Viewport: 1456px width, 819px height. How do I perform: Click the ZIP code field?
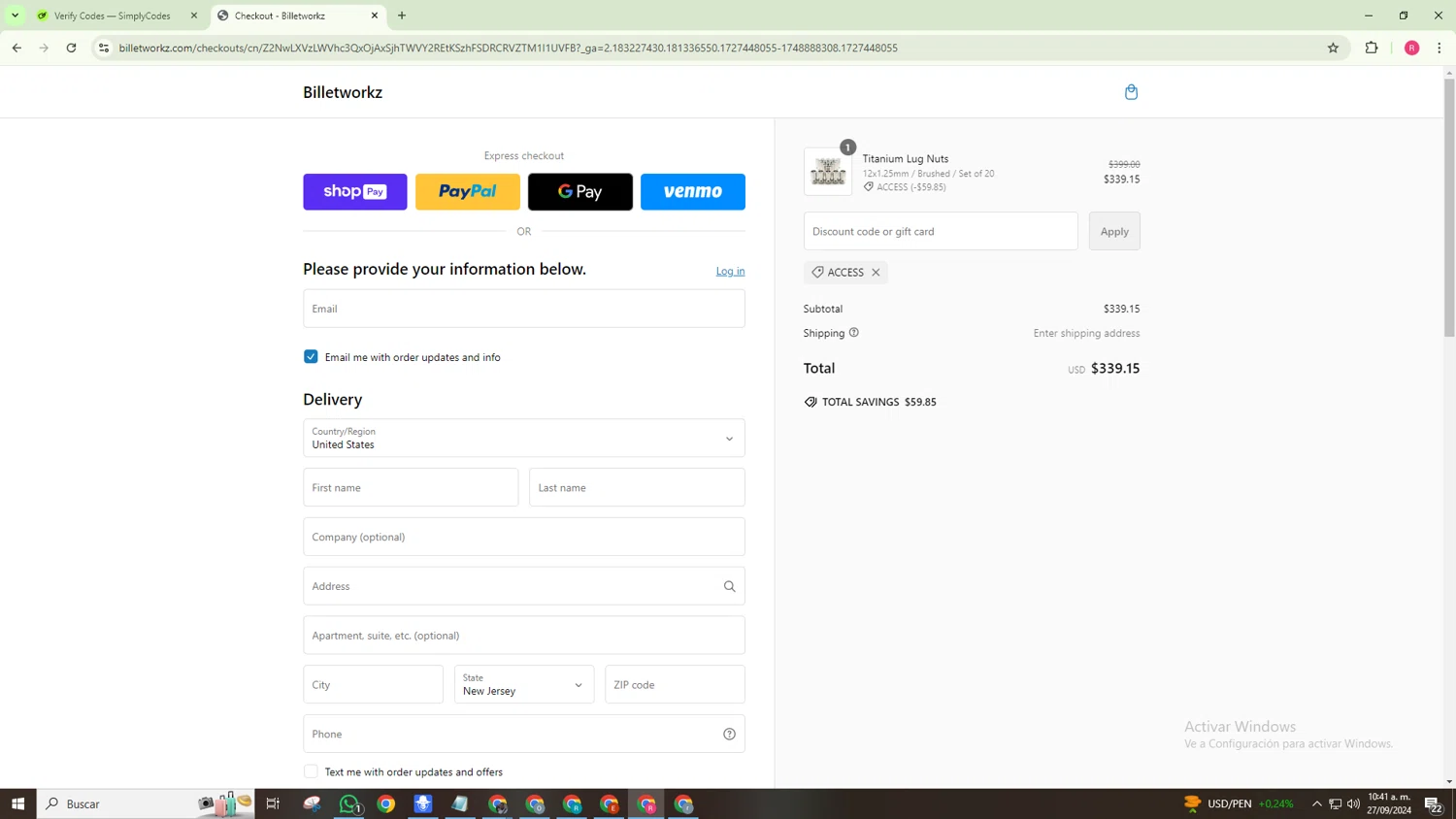(675, 685)
